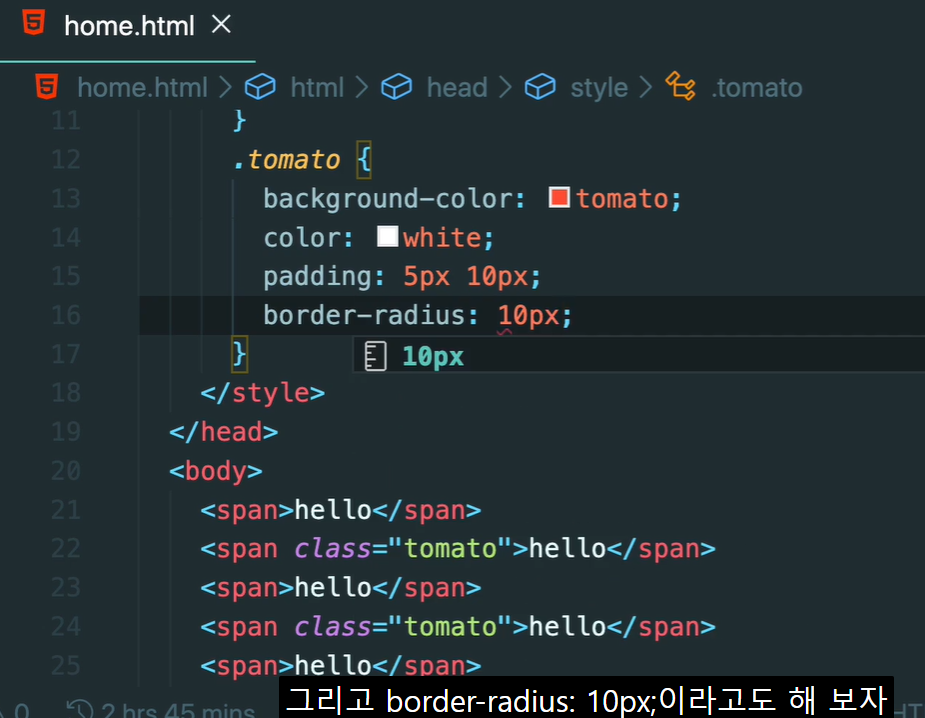Open the tomato color swatch picker
The image size is (925, 718).
[x=559, y=198]
